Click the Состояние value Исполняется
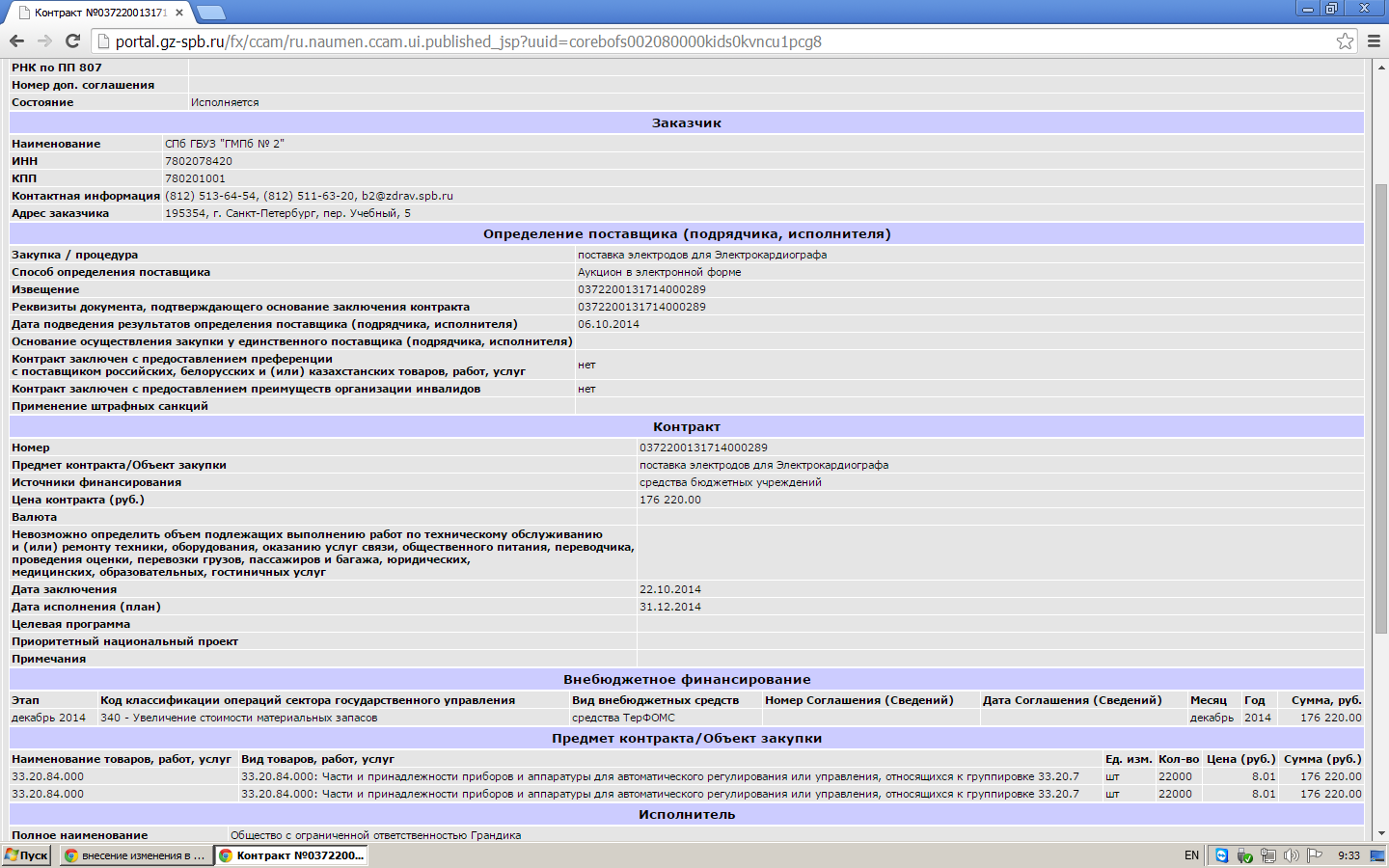 click(x=225, y=102)
